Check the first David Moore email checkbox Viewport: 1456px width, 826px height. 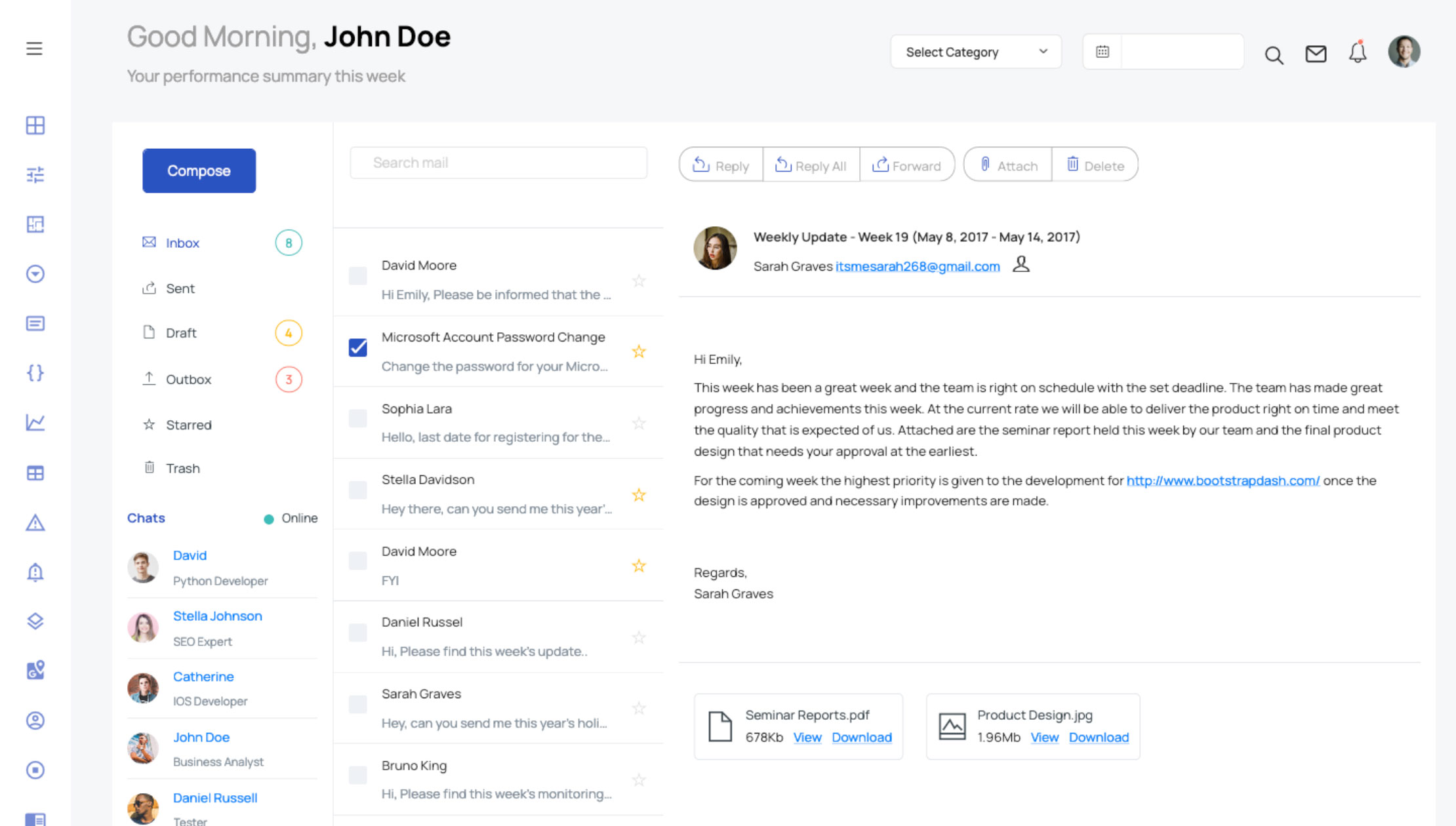pyautogui.click(x=358, y=276)
